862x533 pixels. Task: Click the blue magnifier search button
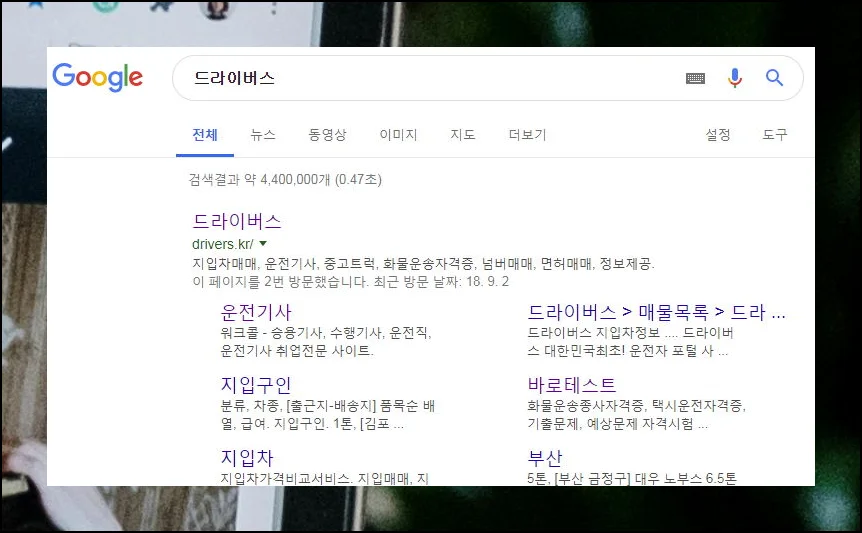775,78
